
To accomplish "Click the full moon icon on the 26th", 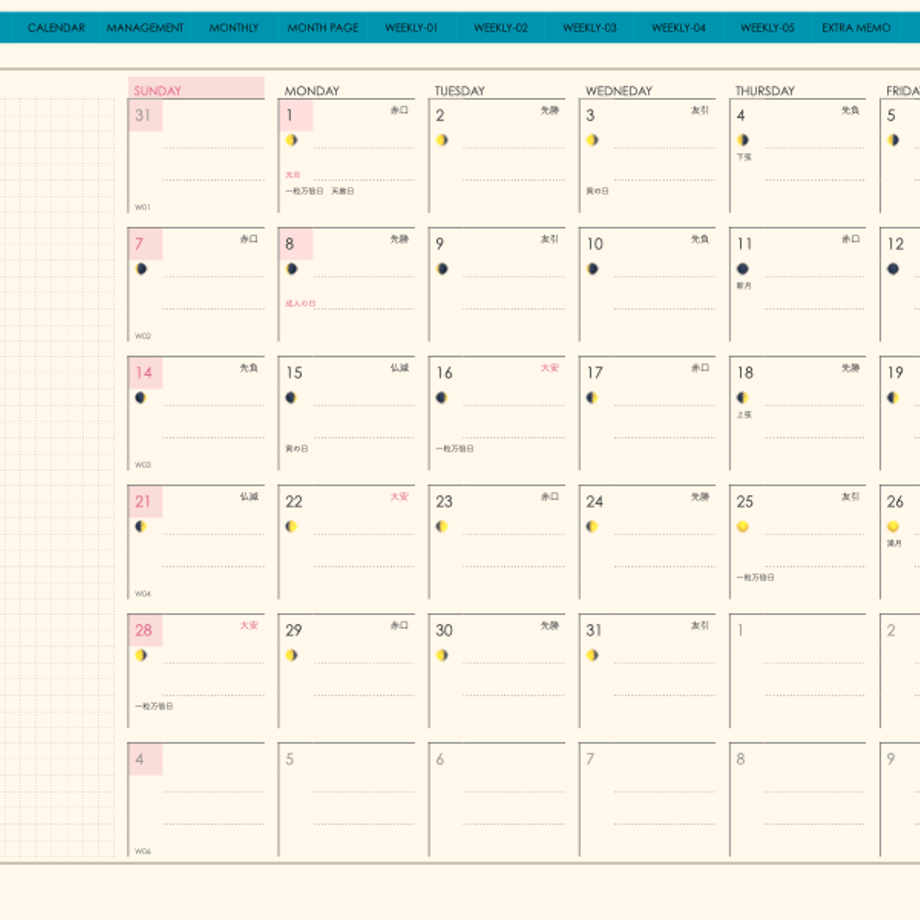I will (893, 526).
